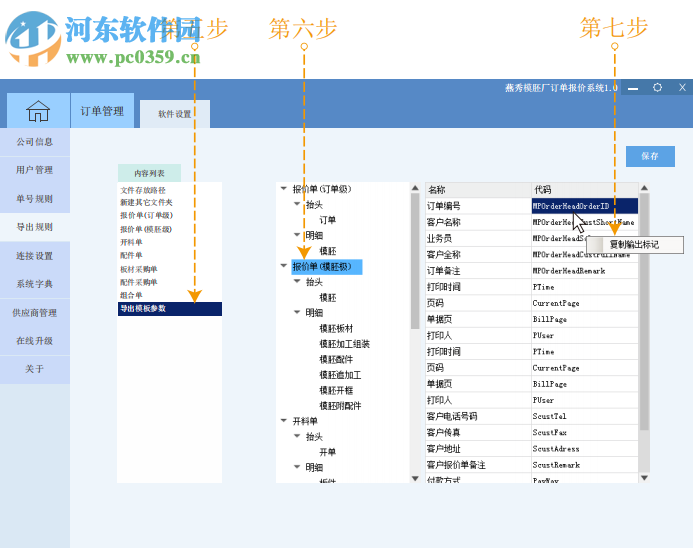Open the home page icon tab
The image size is (693, 548).
click(x=38, y=110)
